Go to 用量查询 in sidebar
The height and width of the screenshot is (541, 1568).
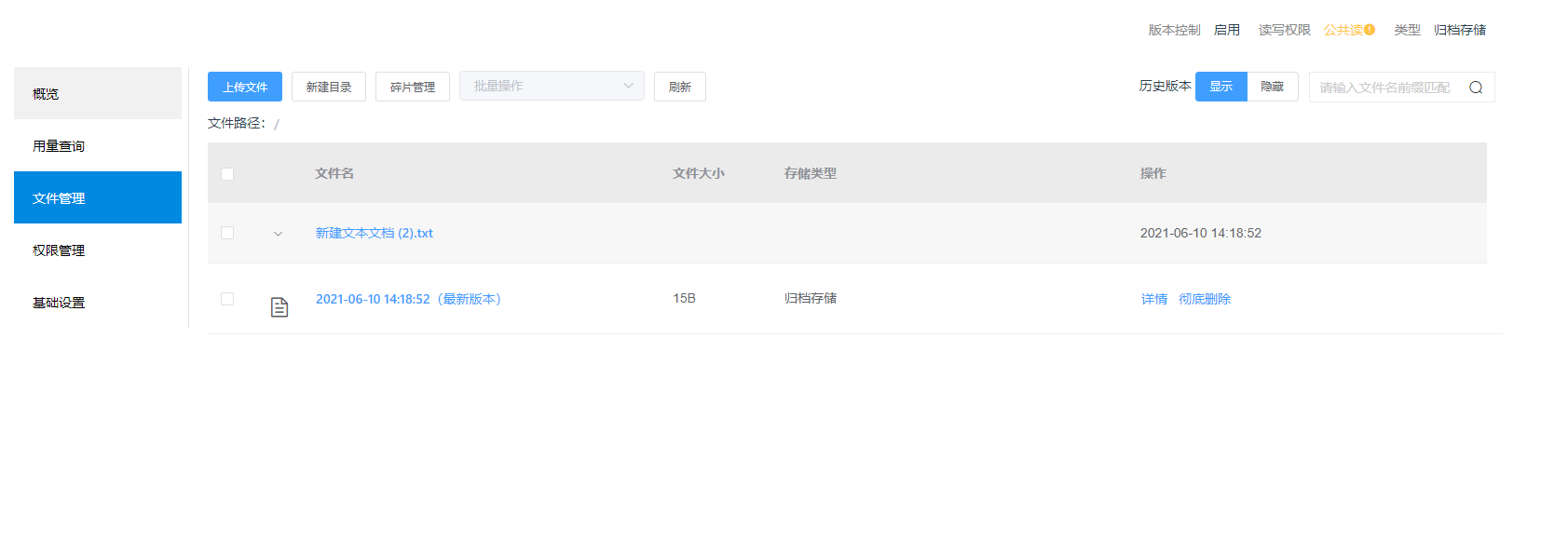pyautogui.click(x=98, y=145)
